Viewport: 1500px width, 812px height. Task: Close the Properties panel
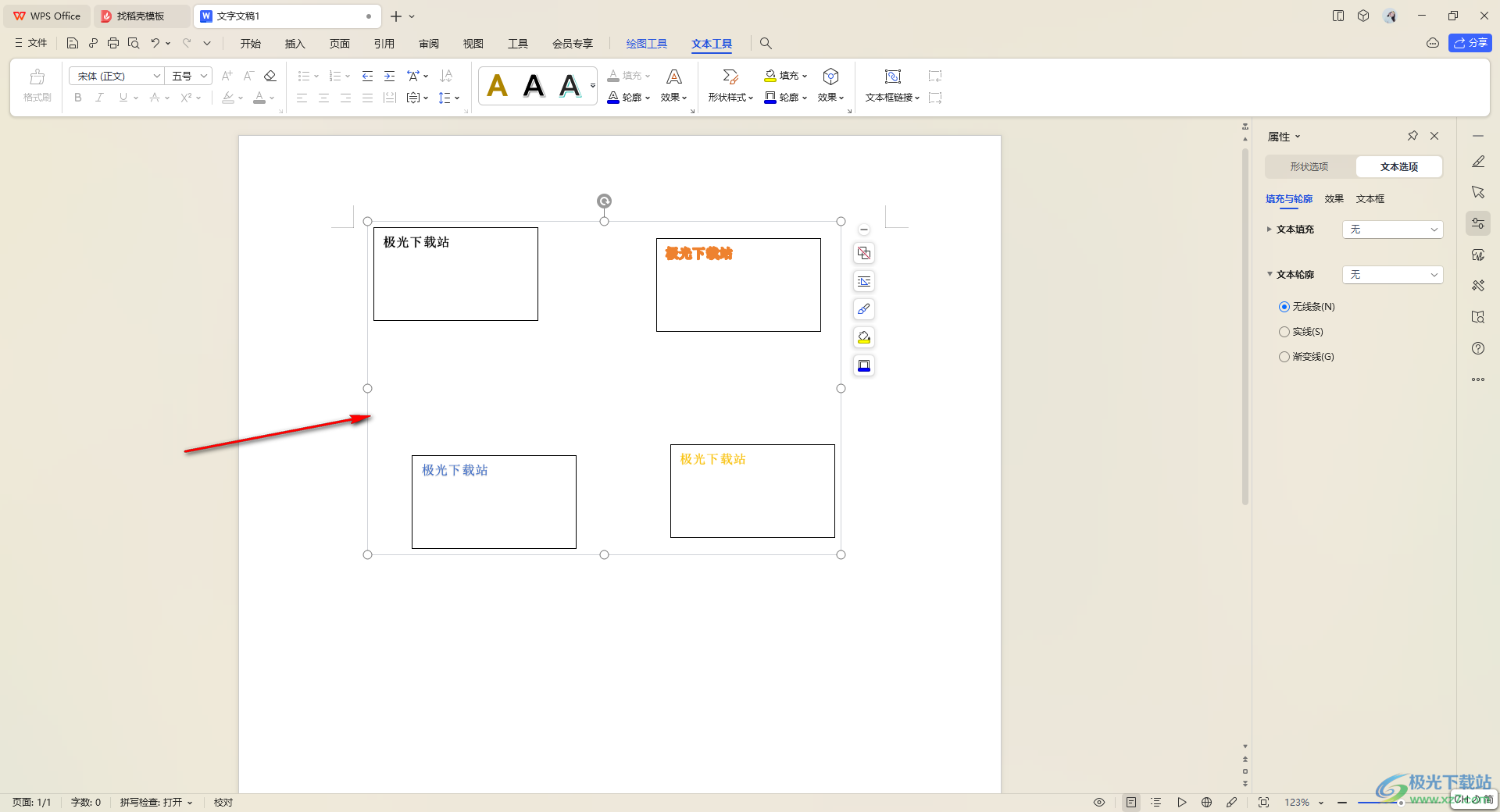click(x=1434, y=136)
